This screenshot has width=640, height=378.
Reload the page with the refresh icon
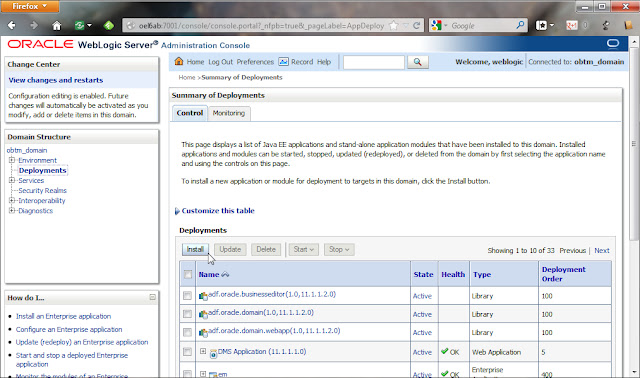[x=417, y=25]
